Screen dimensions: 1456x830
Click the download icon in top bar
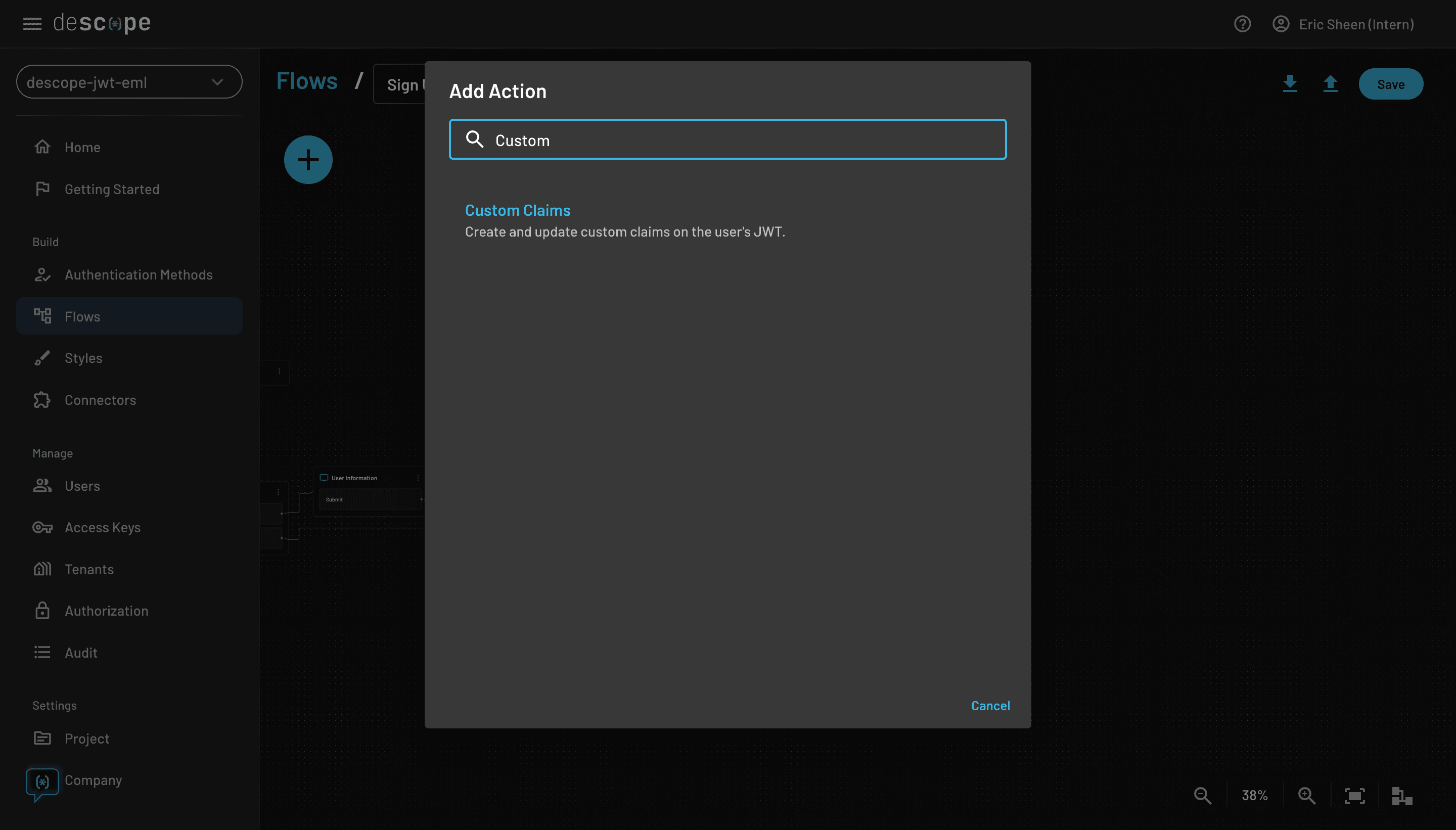coord(1290,83)
